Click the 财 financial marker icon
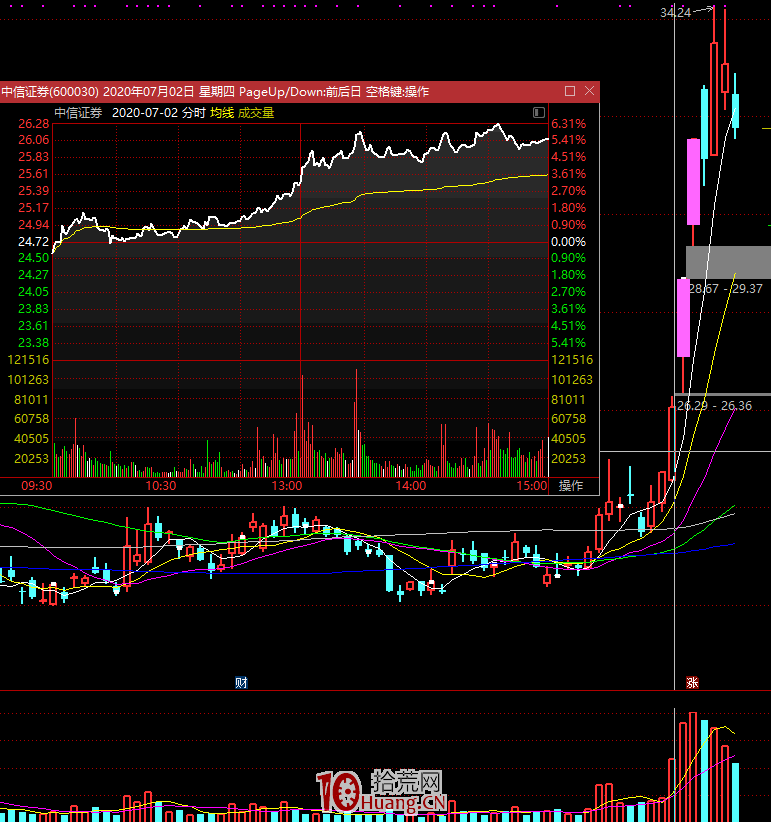The width and height of the screenshot is (771, 822). click(241, 683)
